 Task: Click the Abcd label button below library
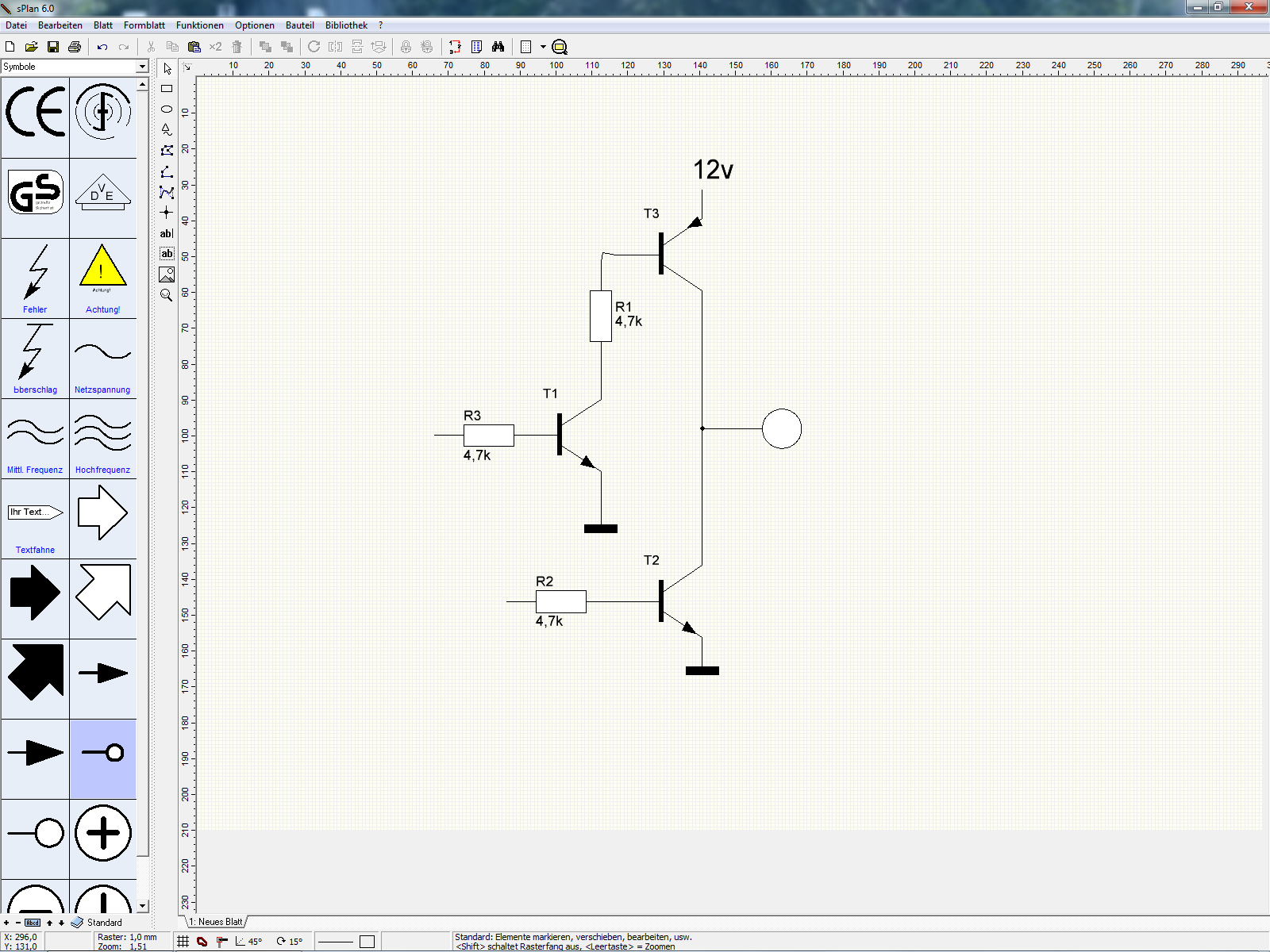coord(33,923)
